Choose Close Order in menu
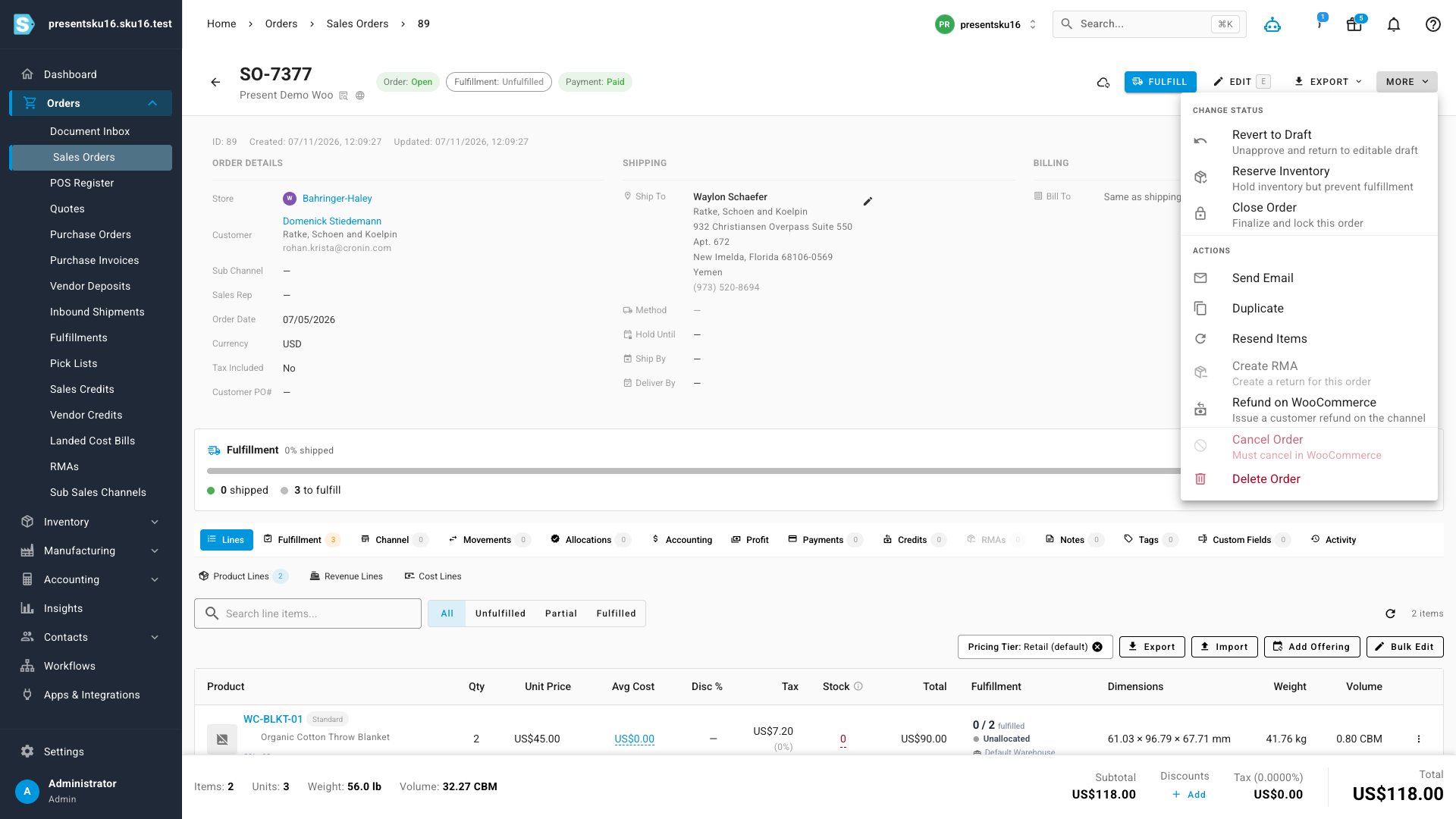The image size is (1456, 819). pos(1309,215)
